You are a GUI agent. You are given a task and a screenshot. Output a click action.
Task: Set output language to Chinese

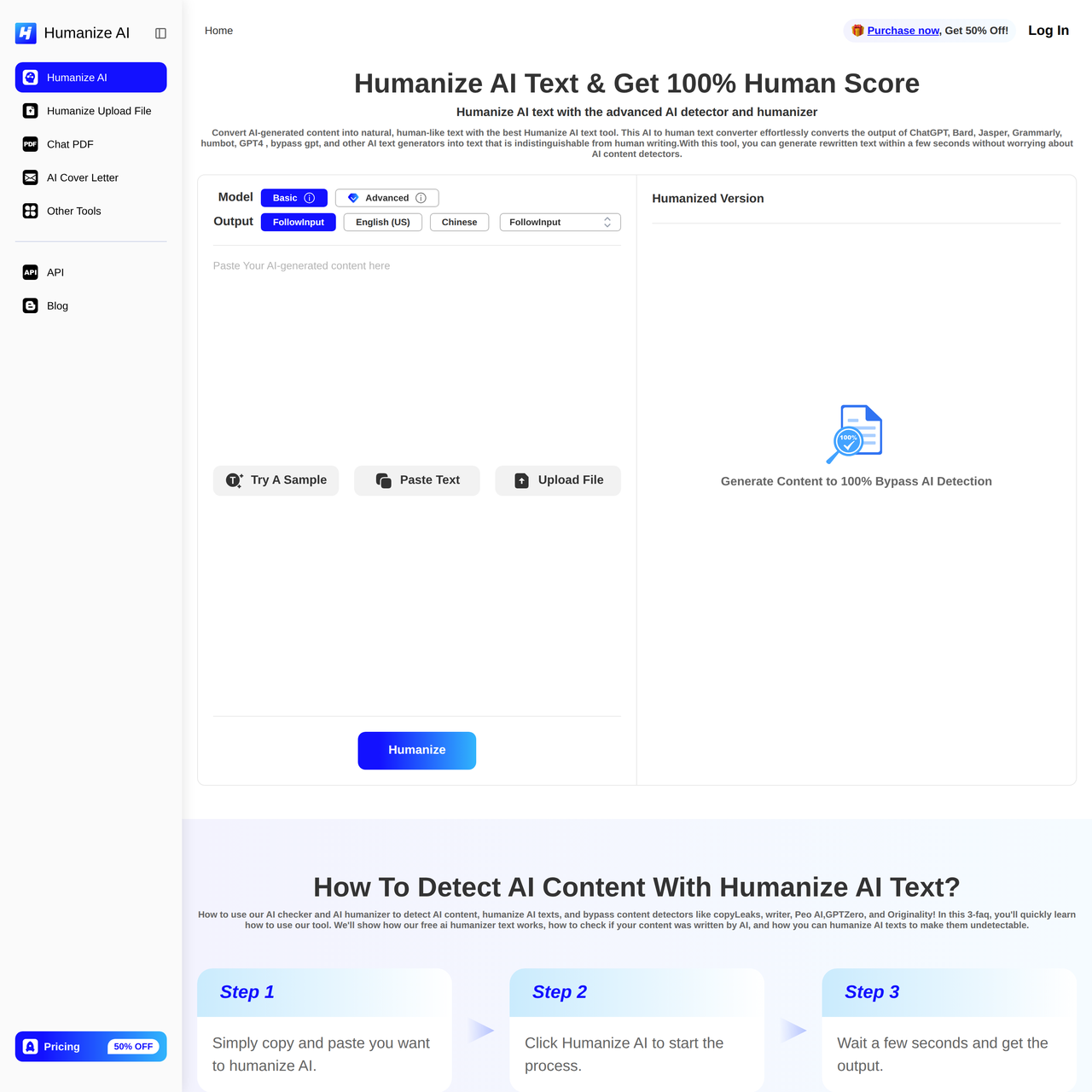tap(460, 222)
